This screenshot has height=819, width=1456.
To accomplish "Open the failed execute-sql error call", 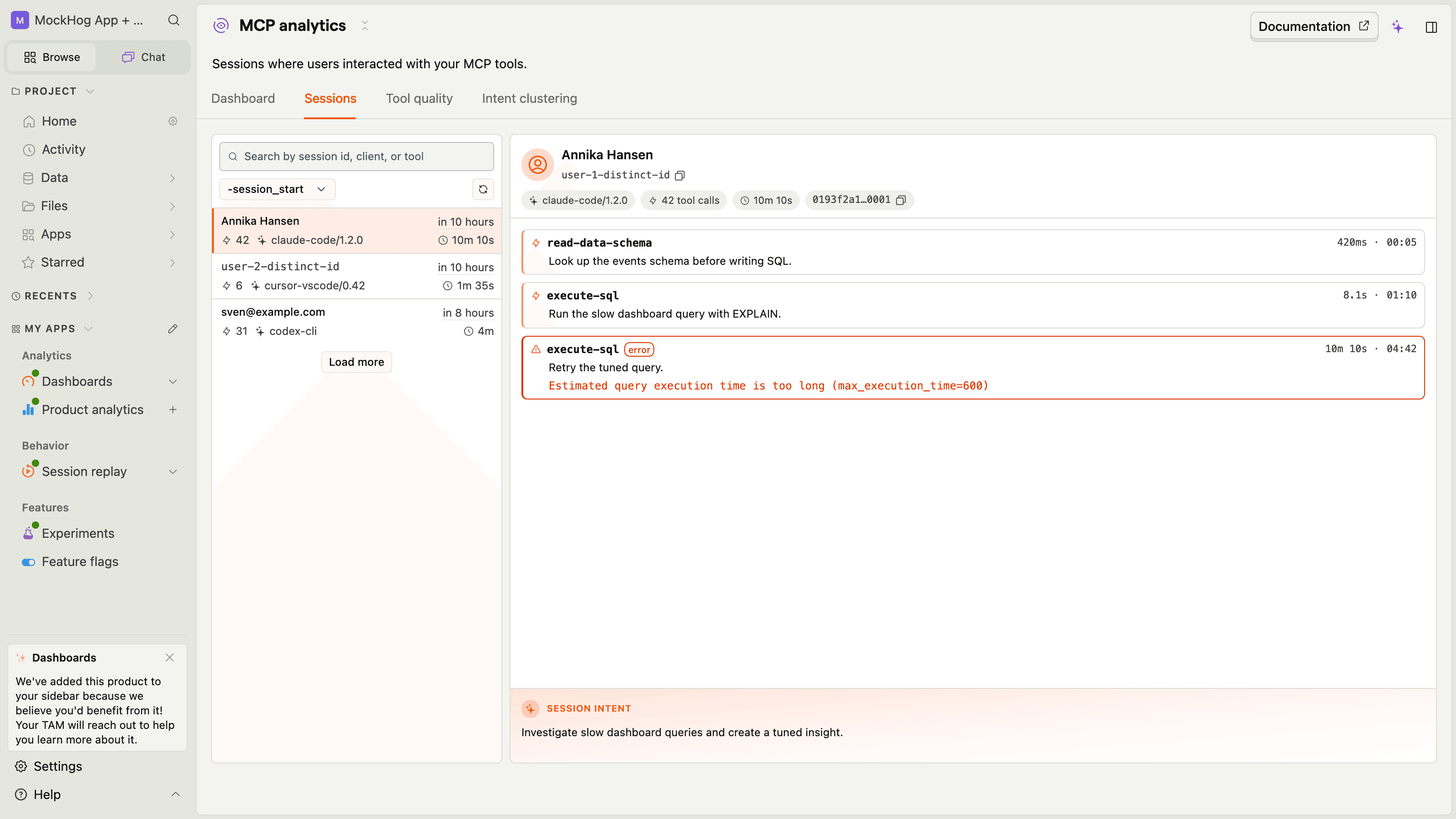I will tap(973, 367).
